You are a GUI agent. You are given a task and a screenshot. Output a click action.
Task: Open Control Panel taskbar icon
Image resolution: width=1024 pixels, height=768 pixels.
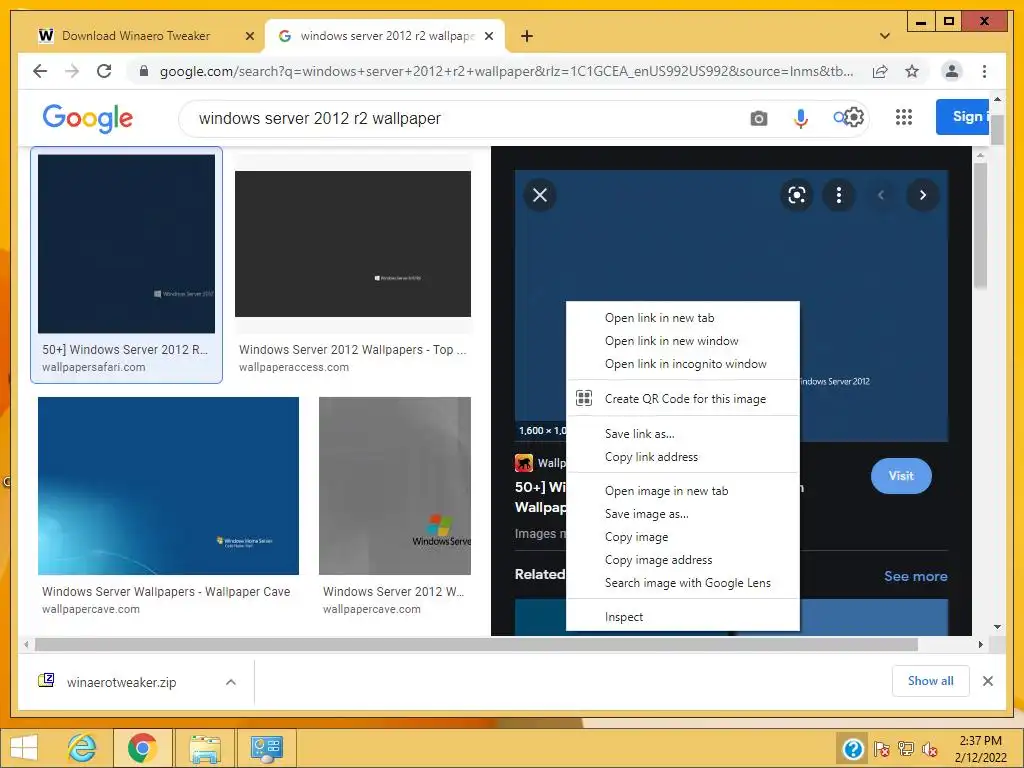[266, 748]
